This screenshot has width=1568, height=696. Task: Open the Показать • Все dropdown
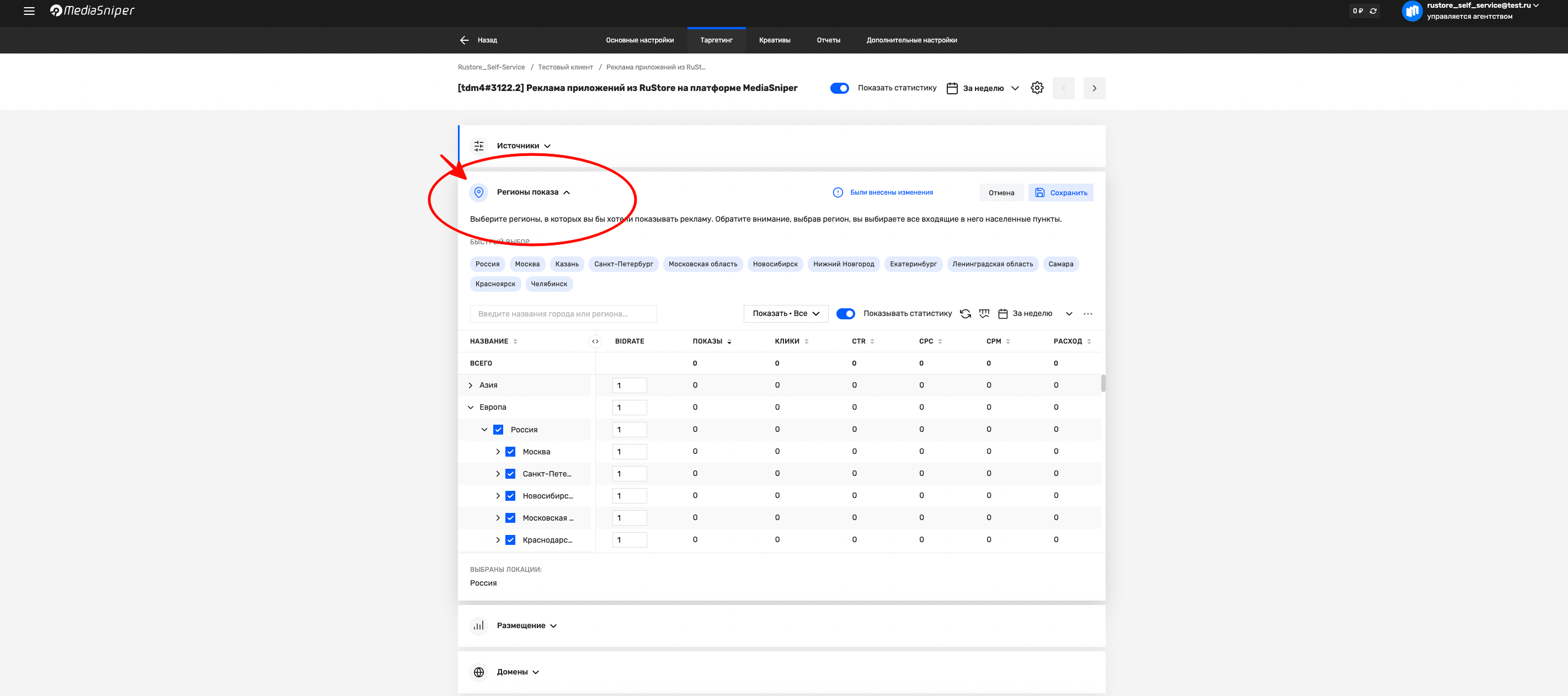click(x=786, y=314)
